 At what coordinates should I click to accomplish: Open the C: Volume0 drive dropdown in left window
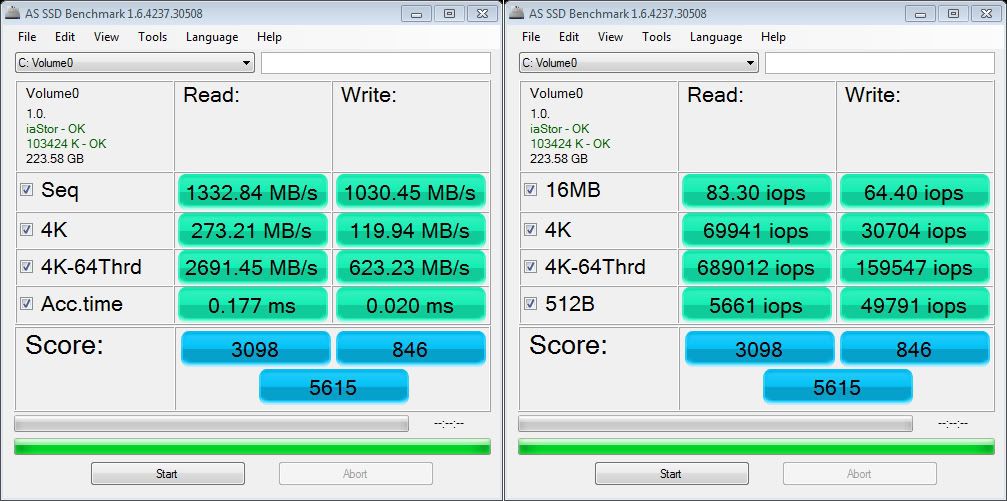point(135,63)
